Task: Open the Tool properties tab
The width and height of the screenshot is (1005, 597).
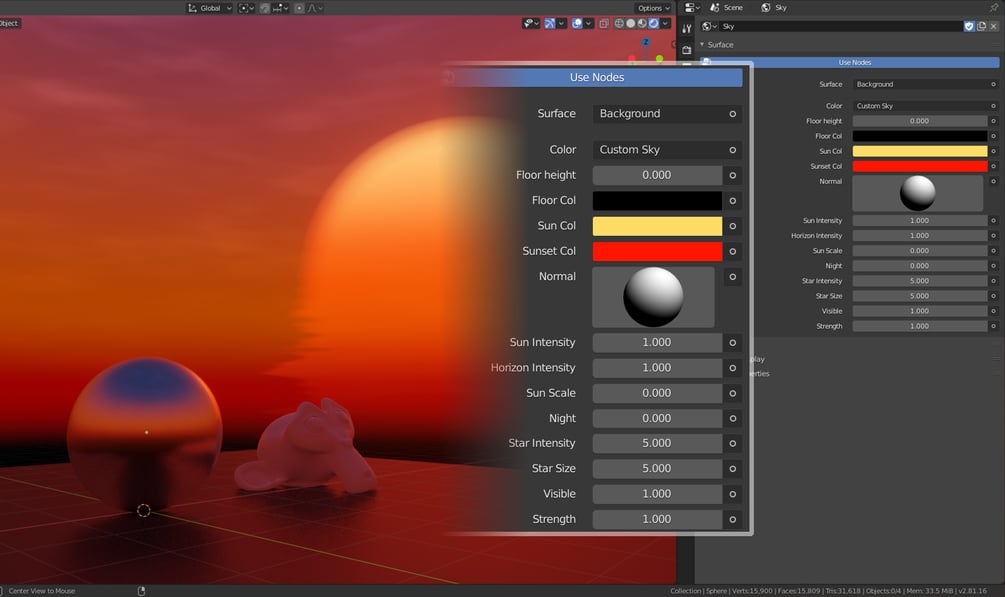Action: click(686, 28)
